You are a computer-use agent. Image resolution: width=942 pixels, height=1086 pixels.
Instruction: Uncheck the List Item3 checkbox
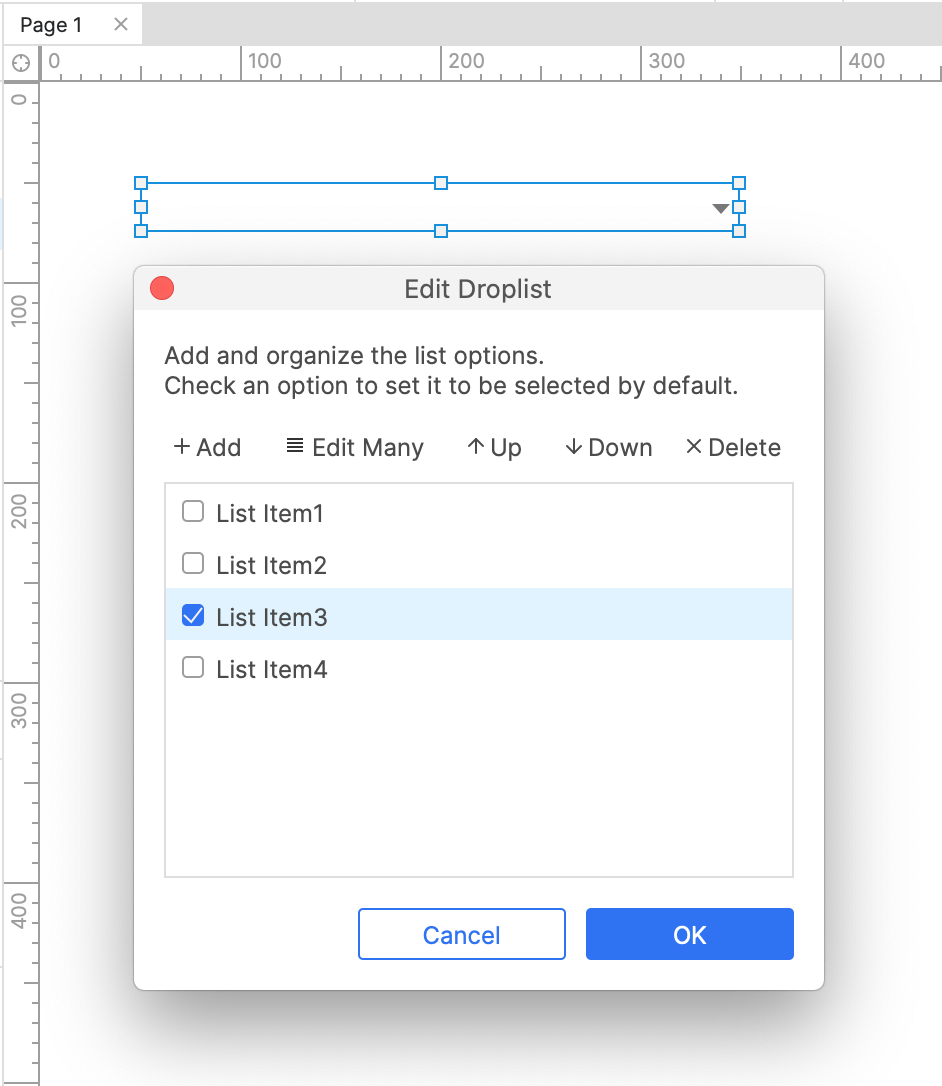pyautogui.click(x=193, y=616)
